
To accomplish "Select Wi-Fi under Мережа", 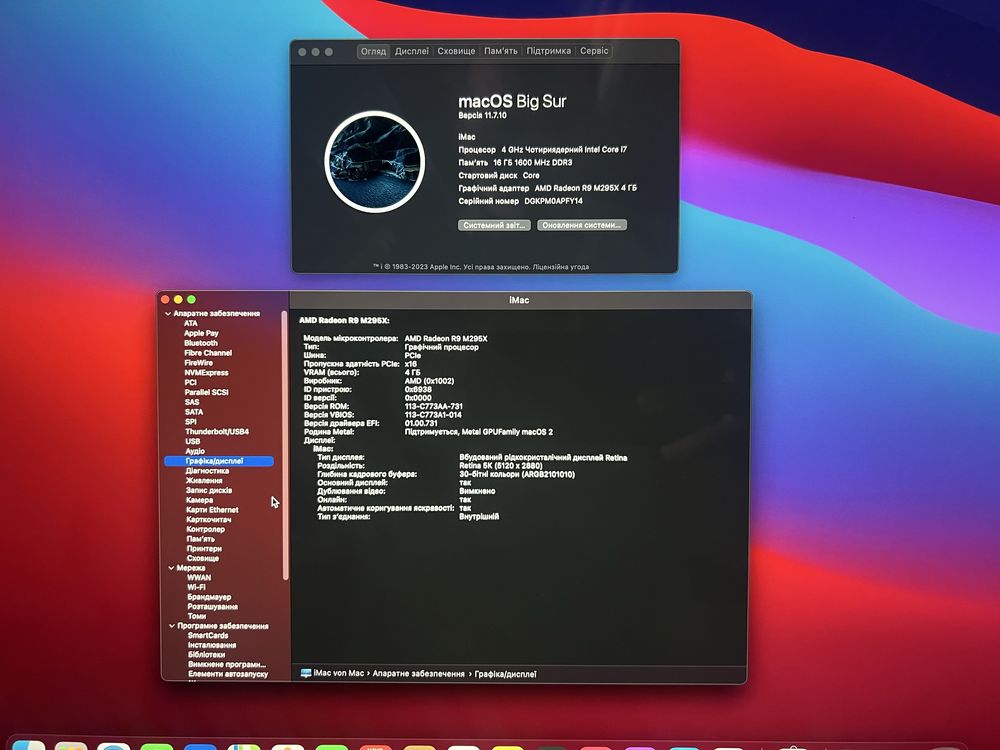I will click(196, 587).
